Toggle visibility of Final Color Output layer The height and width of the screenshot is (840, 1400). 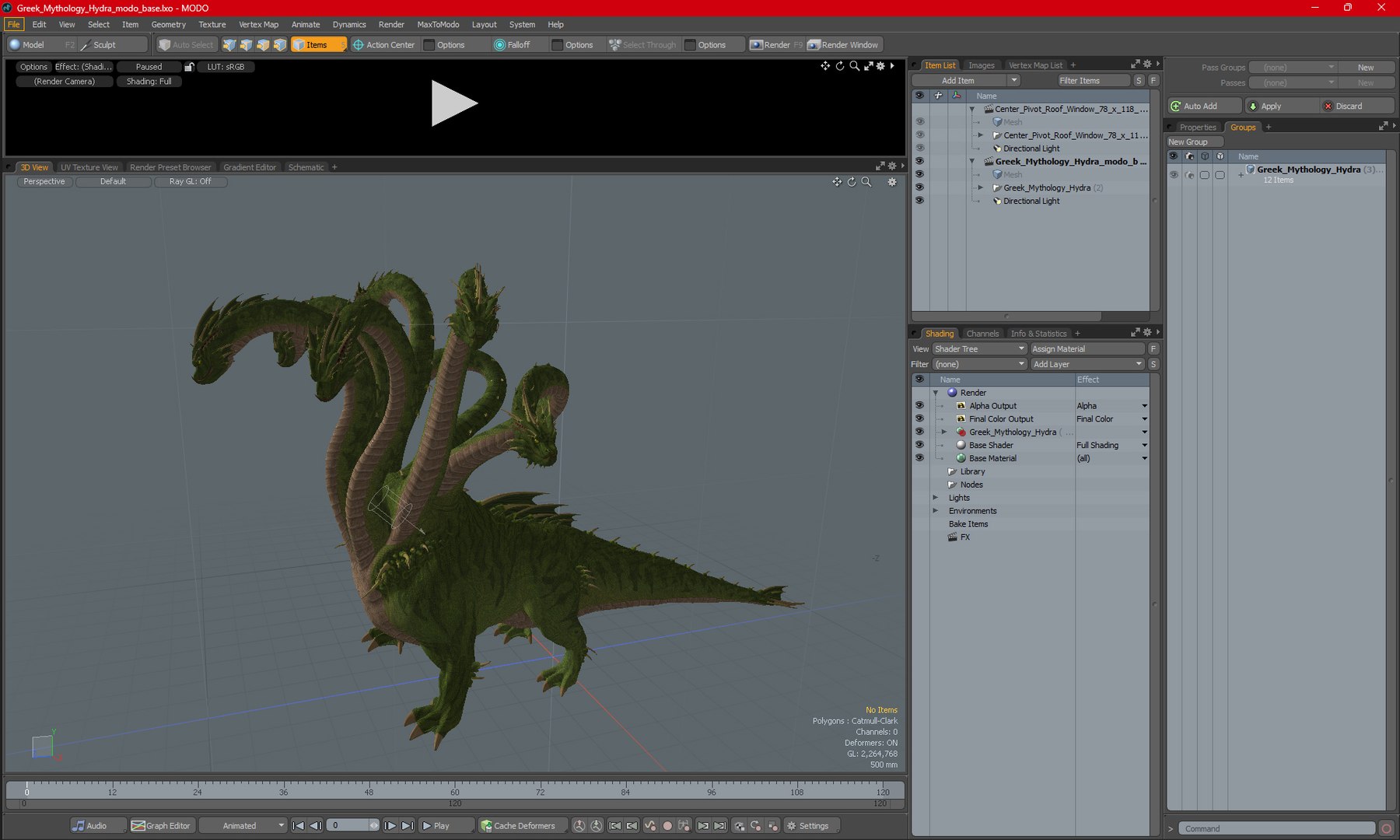(x=919, y=418)
